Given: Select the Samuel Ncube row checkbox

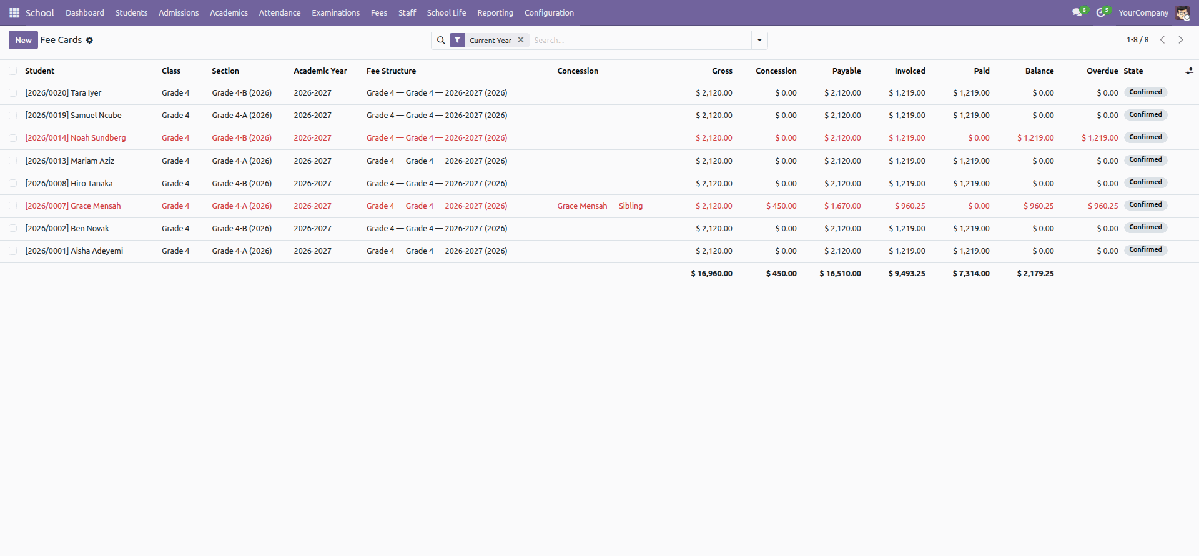Looking at the screenshot, I should (x=12, y=115).
